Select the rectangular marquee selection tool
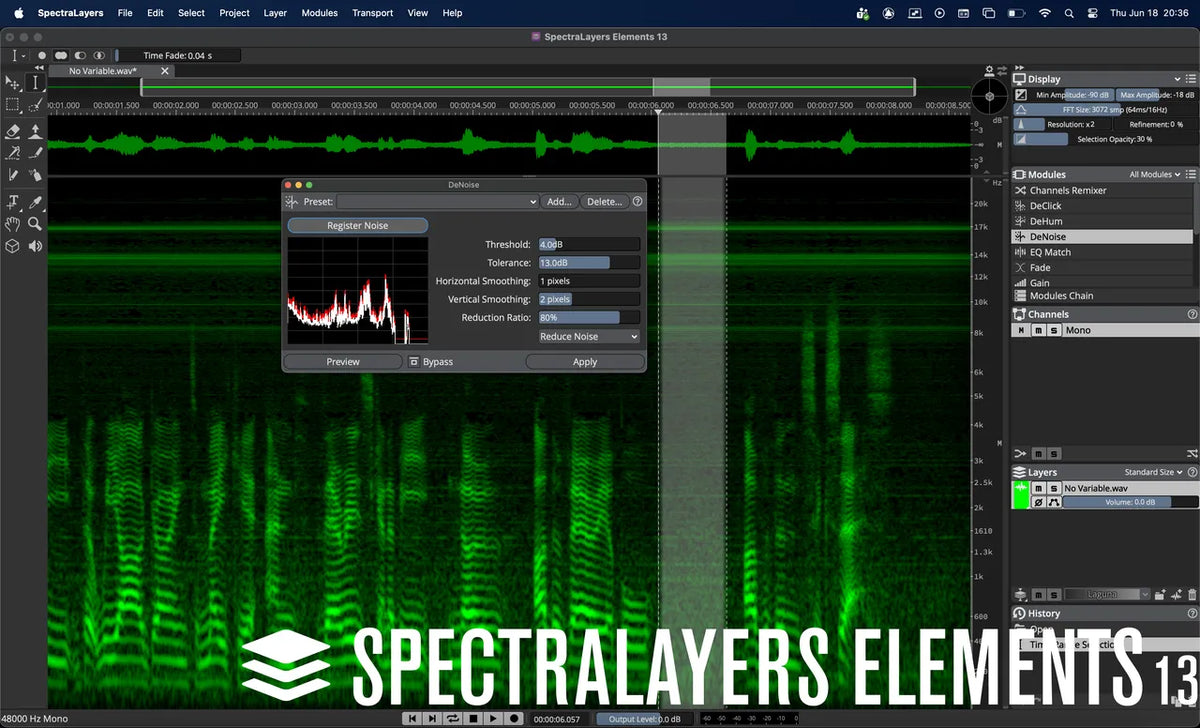This screenshot has width=1200, height=728. (12, 105)
